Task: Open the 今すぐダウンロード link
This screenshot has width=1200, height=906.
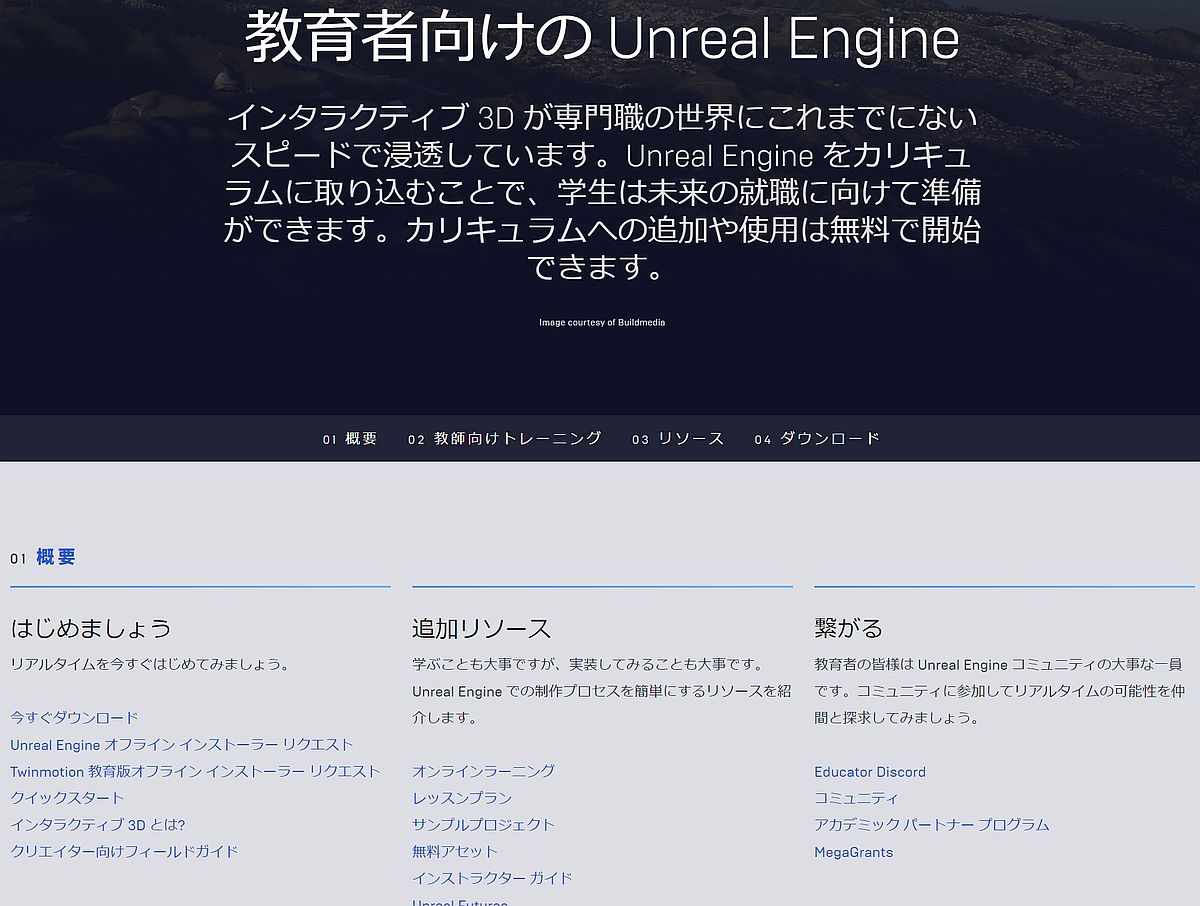Action: pos(74,717)
